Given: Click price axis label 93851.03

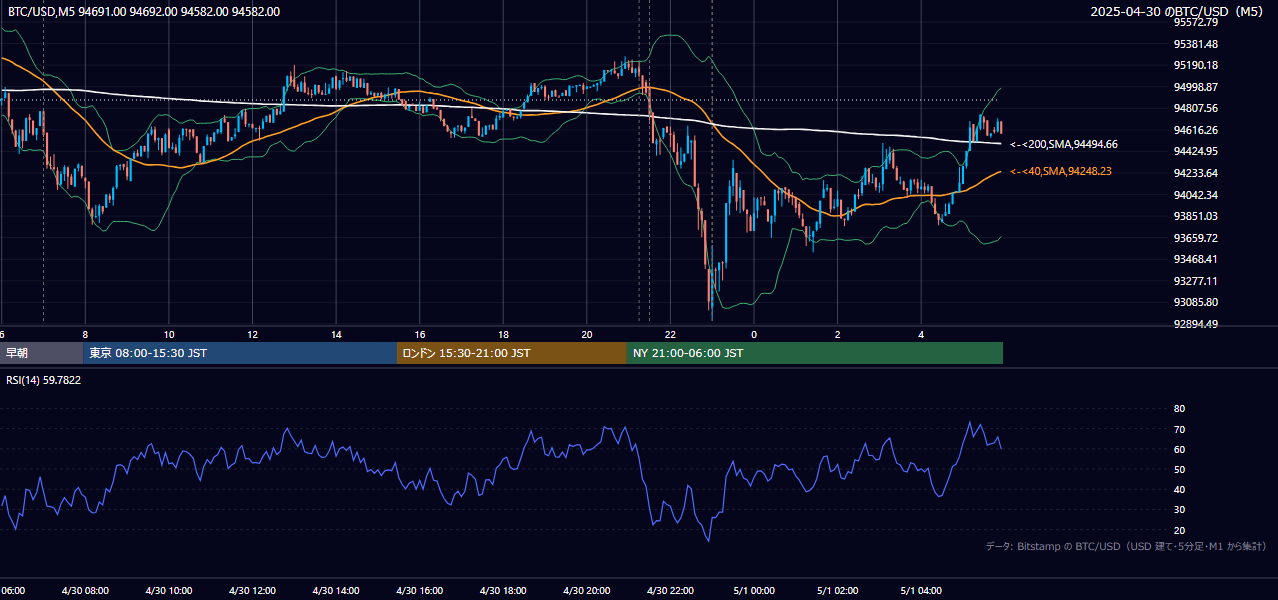Looking at the screenshot, I should click(x=1196, y=216).
